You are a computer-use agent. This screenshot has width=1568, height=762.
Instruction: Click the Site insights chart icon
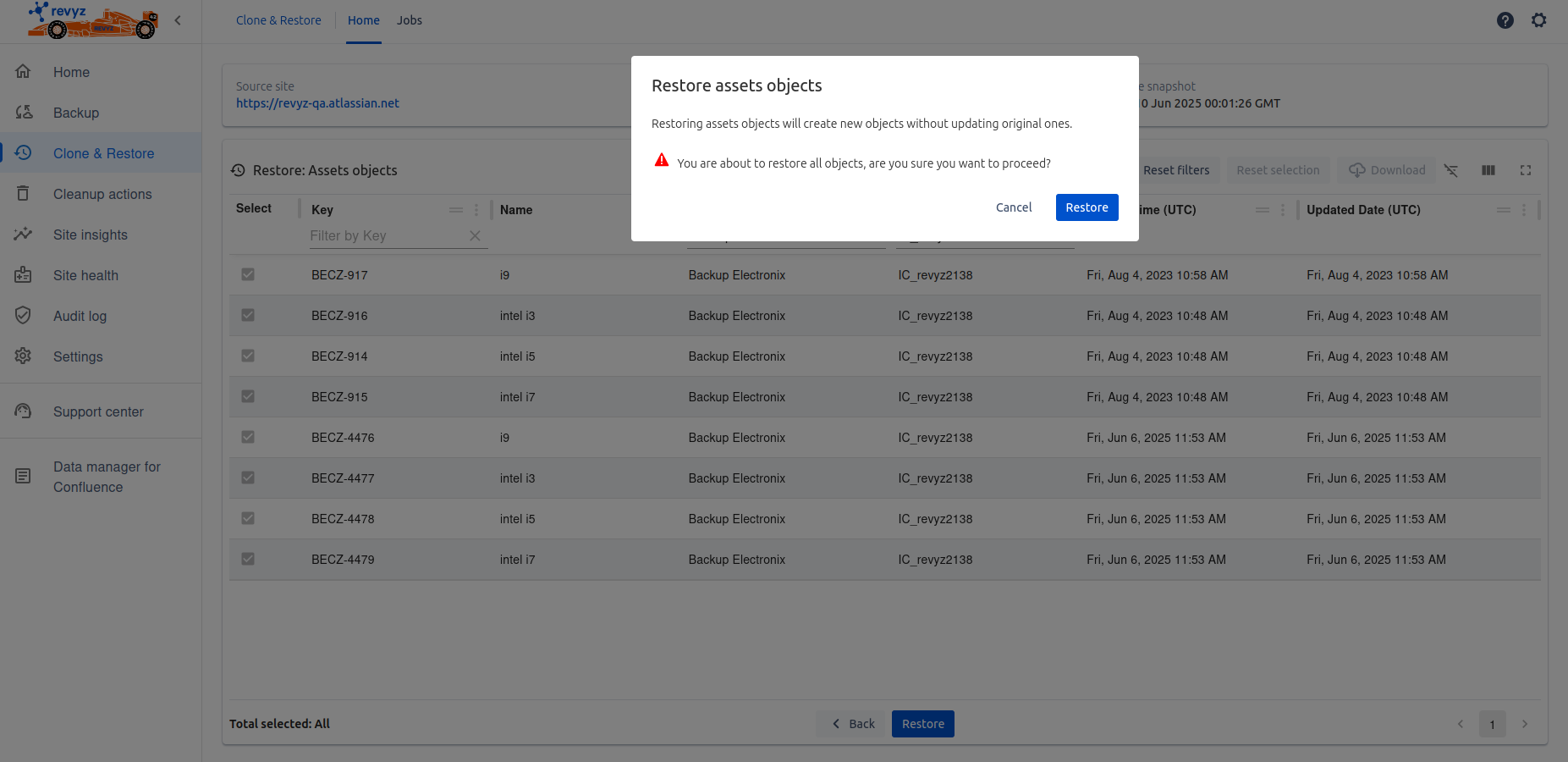click(24, 235)
